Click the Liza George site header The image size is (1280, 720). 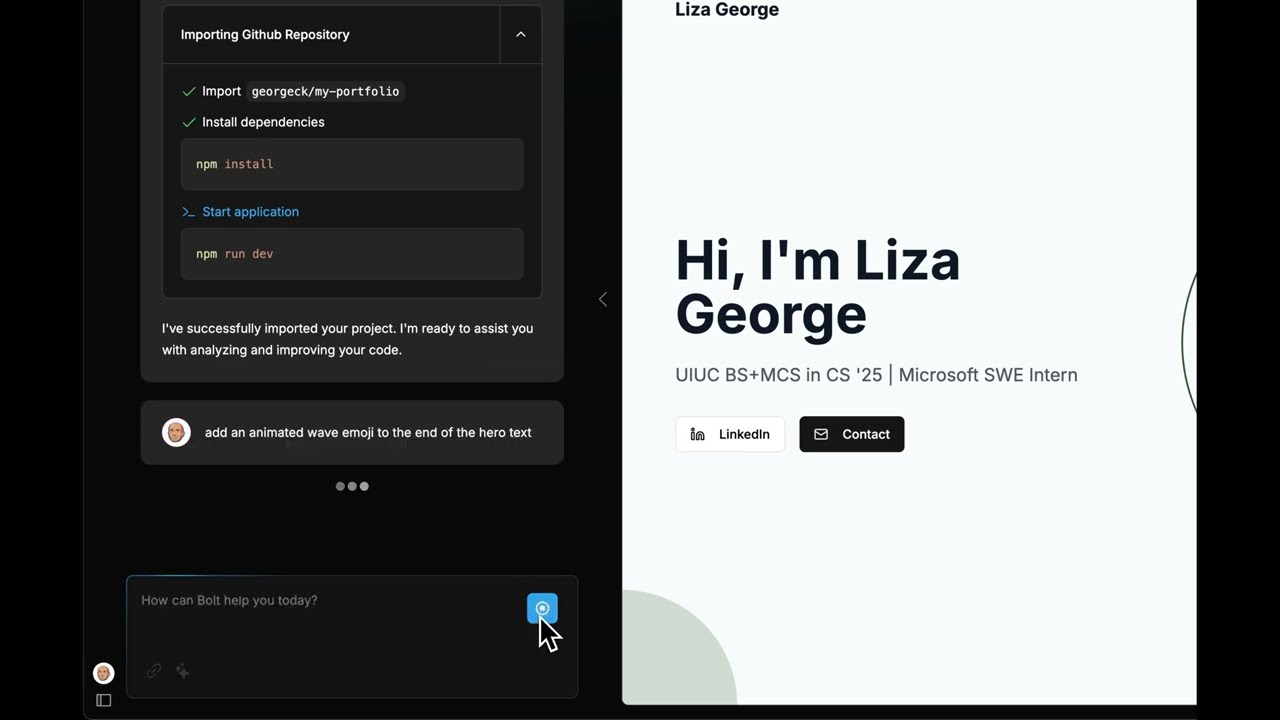(x=727, y=10)
